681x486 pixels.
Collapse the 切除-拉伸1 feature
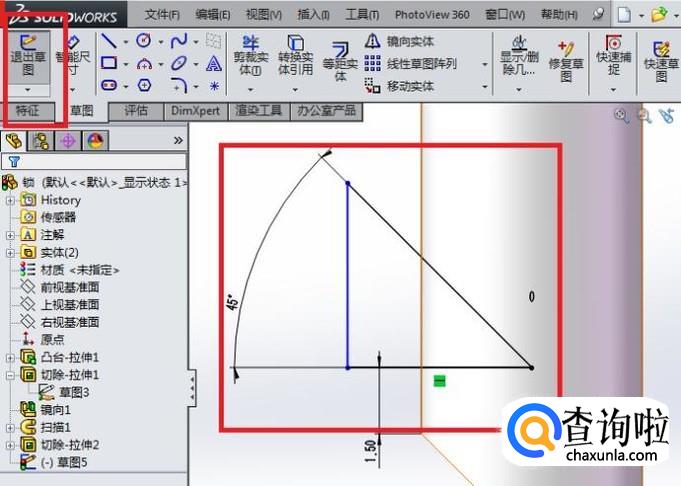(10, 375)
